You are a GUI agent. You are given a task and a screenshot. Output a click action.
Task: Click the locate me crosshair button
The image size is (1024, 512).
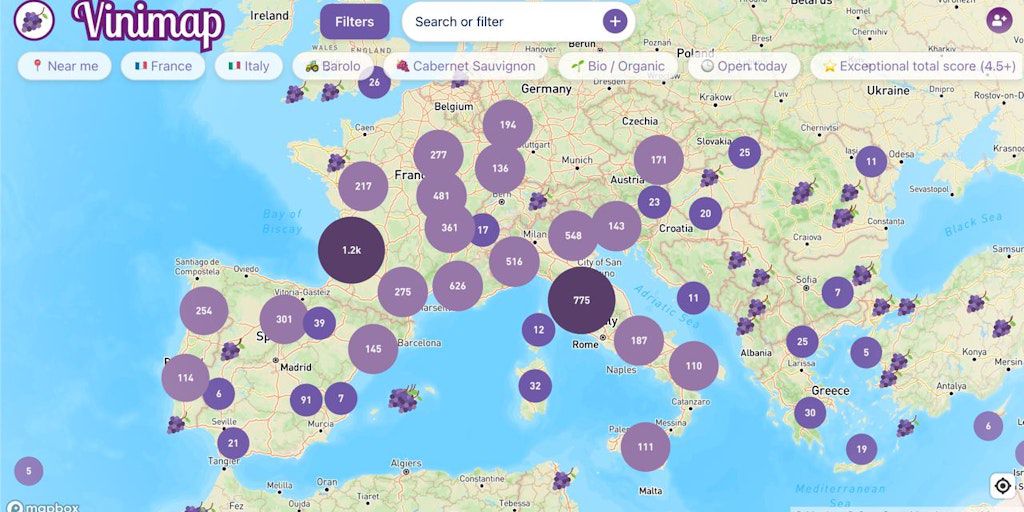pos(1002,486)
